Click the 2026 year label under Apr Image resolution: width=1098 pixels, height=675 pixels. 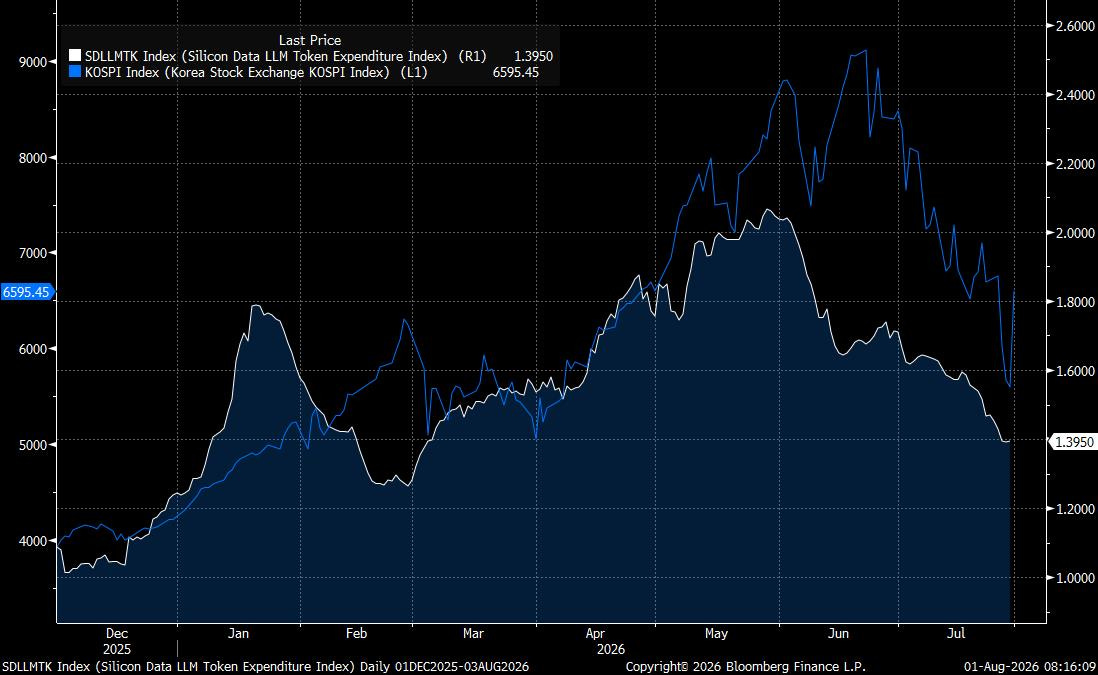(611, 650)
